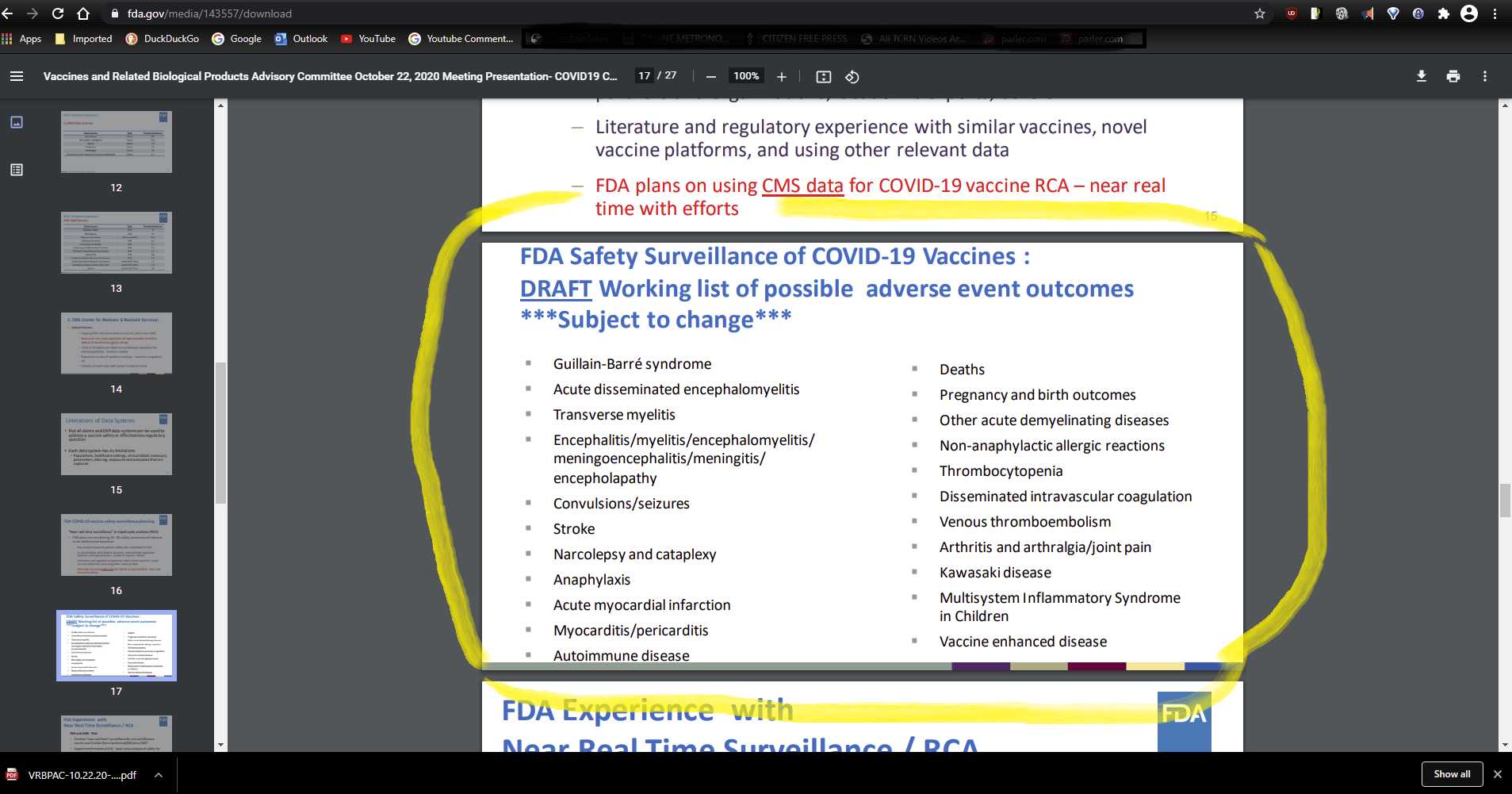Open the film reel extension icon

1342,13
